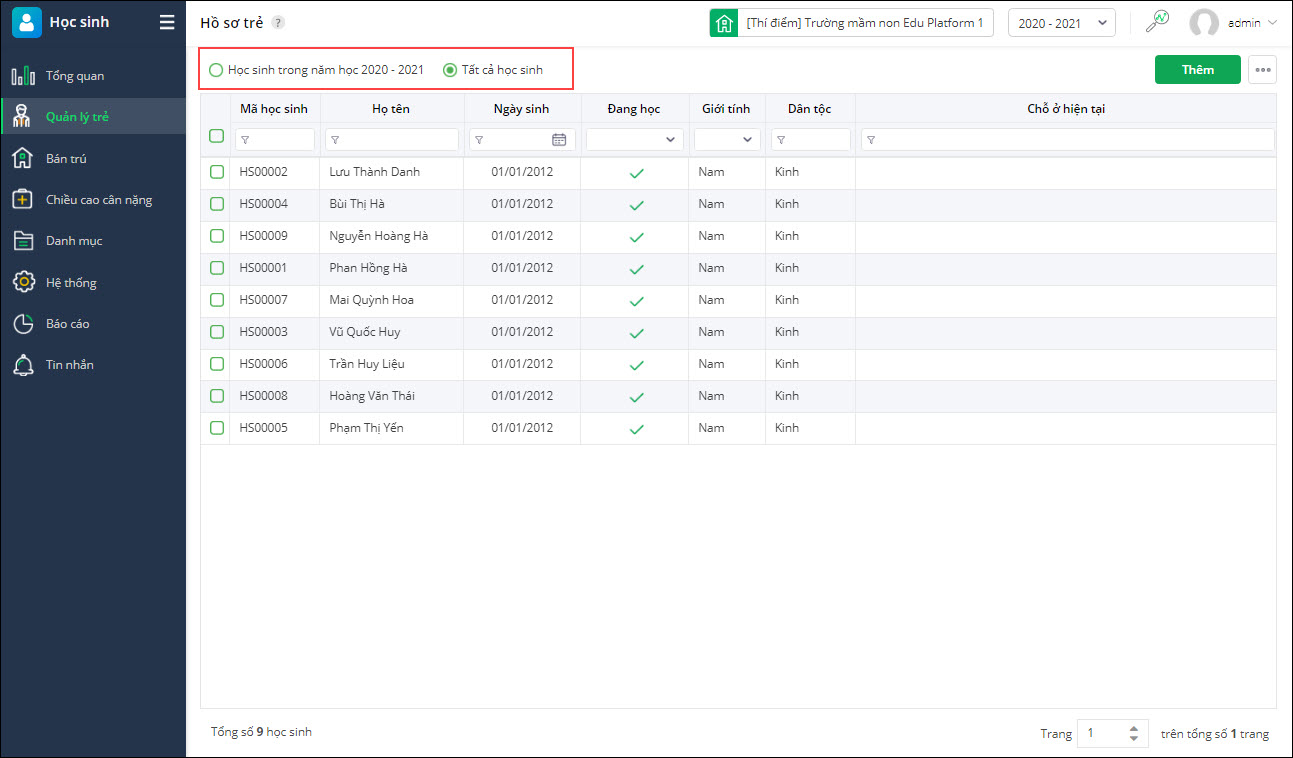
Task: Click the Học sinh app logo icon
Action: [26, 22]
